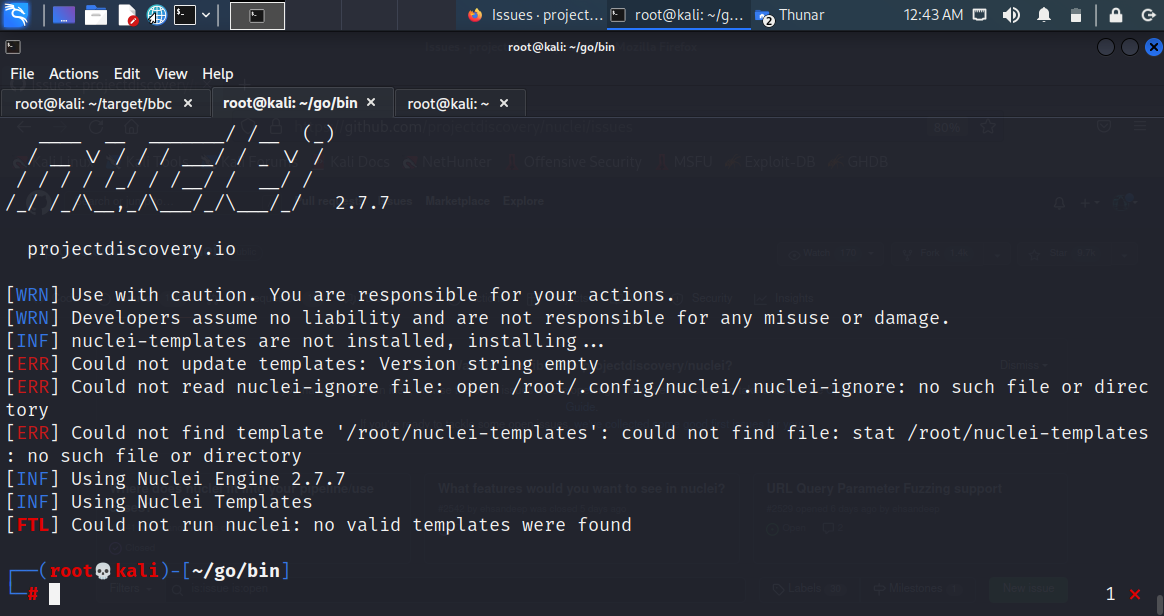Screen dimensions: 1164x616
Task: Close the ~/go/bin tab
Action: click(371, 102)
